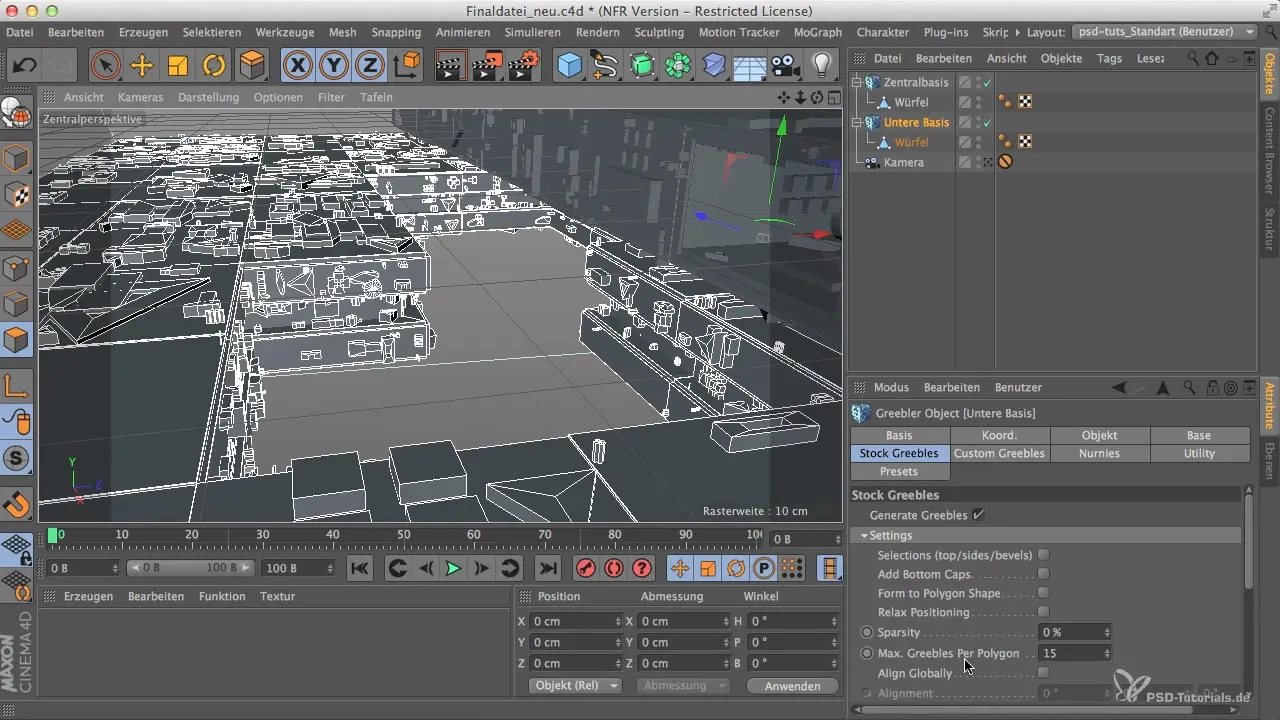Collapse Zentralbasis tree node
The image size is (1280, 720).
(x=857, y=82)
